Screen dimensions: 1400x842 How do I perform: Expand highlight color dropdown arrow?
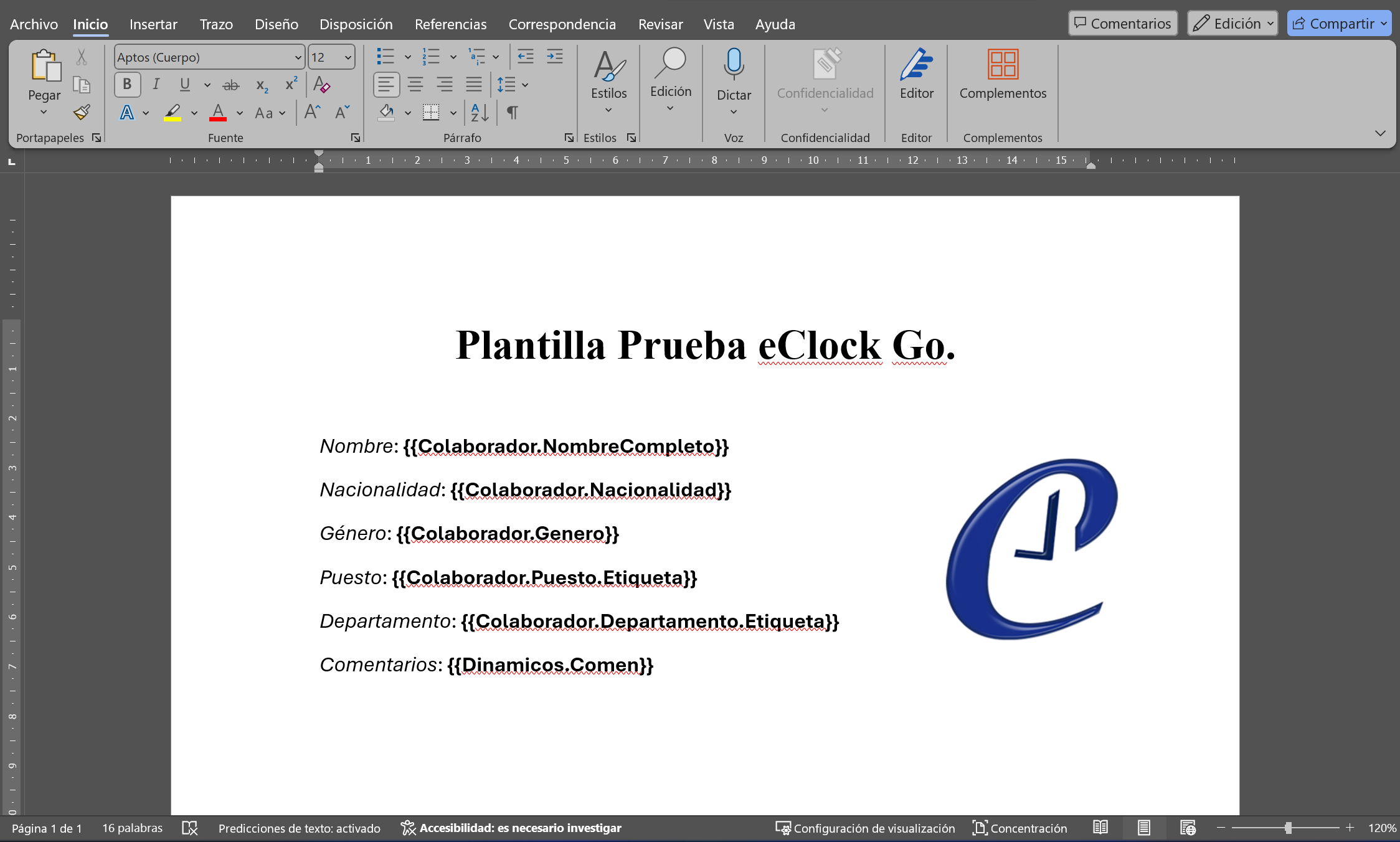pos(194,113)
